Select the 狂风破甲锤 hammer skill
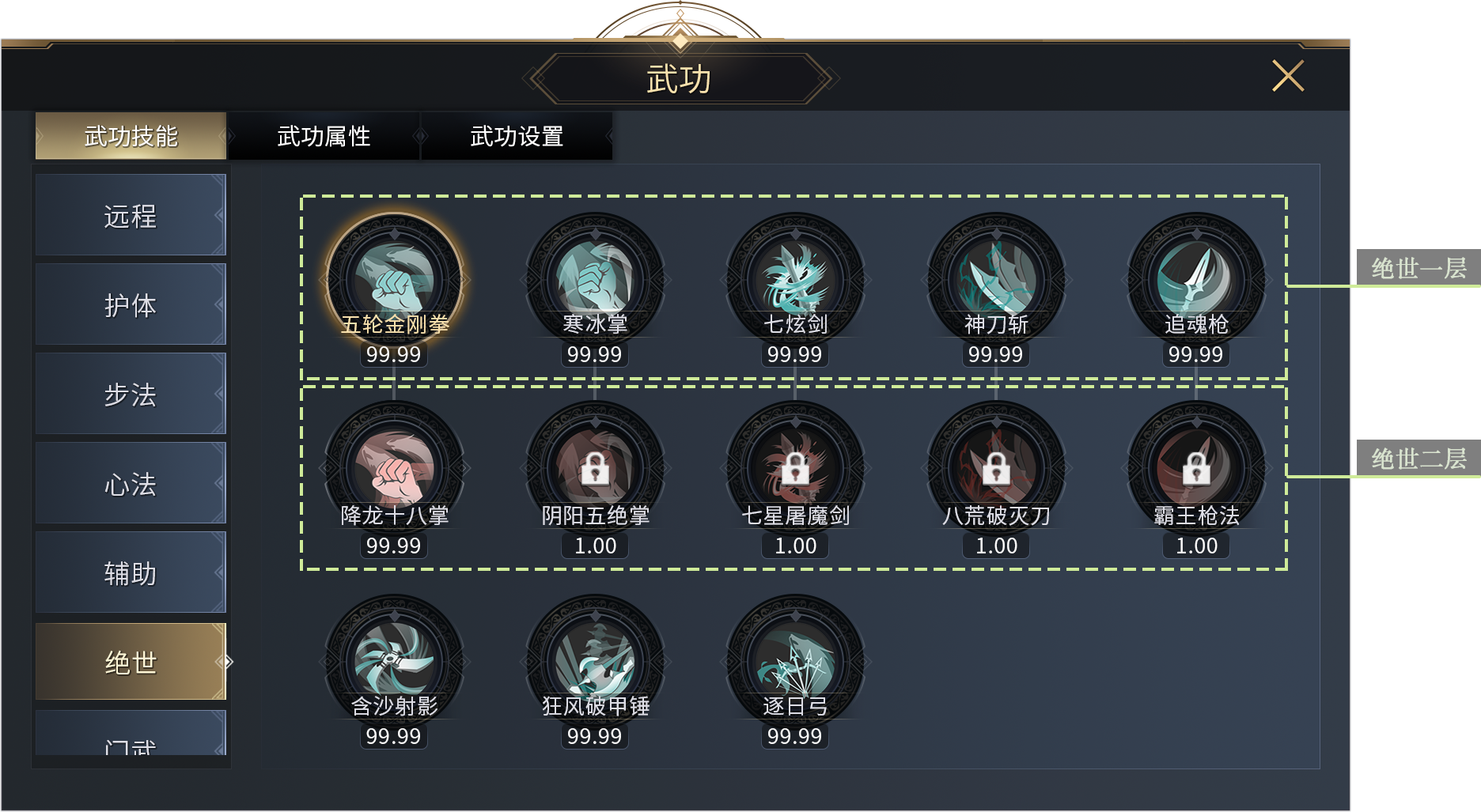 coord(595,663)
